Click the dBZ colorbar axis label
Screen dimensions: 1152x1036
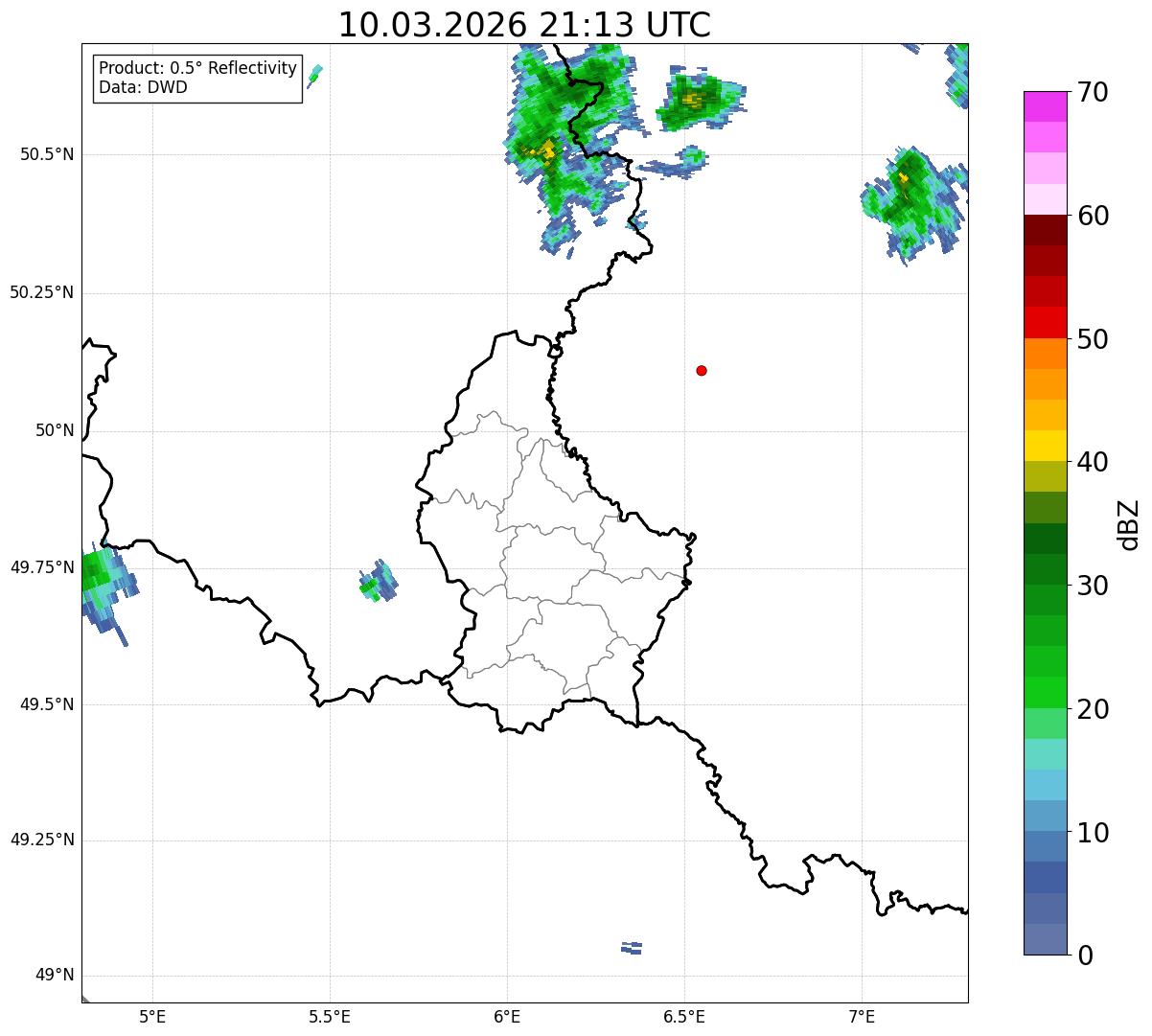(1129, 524)
